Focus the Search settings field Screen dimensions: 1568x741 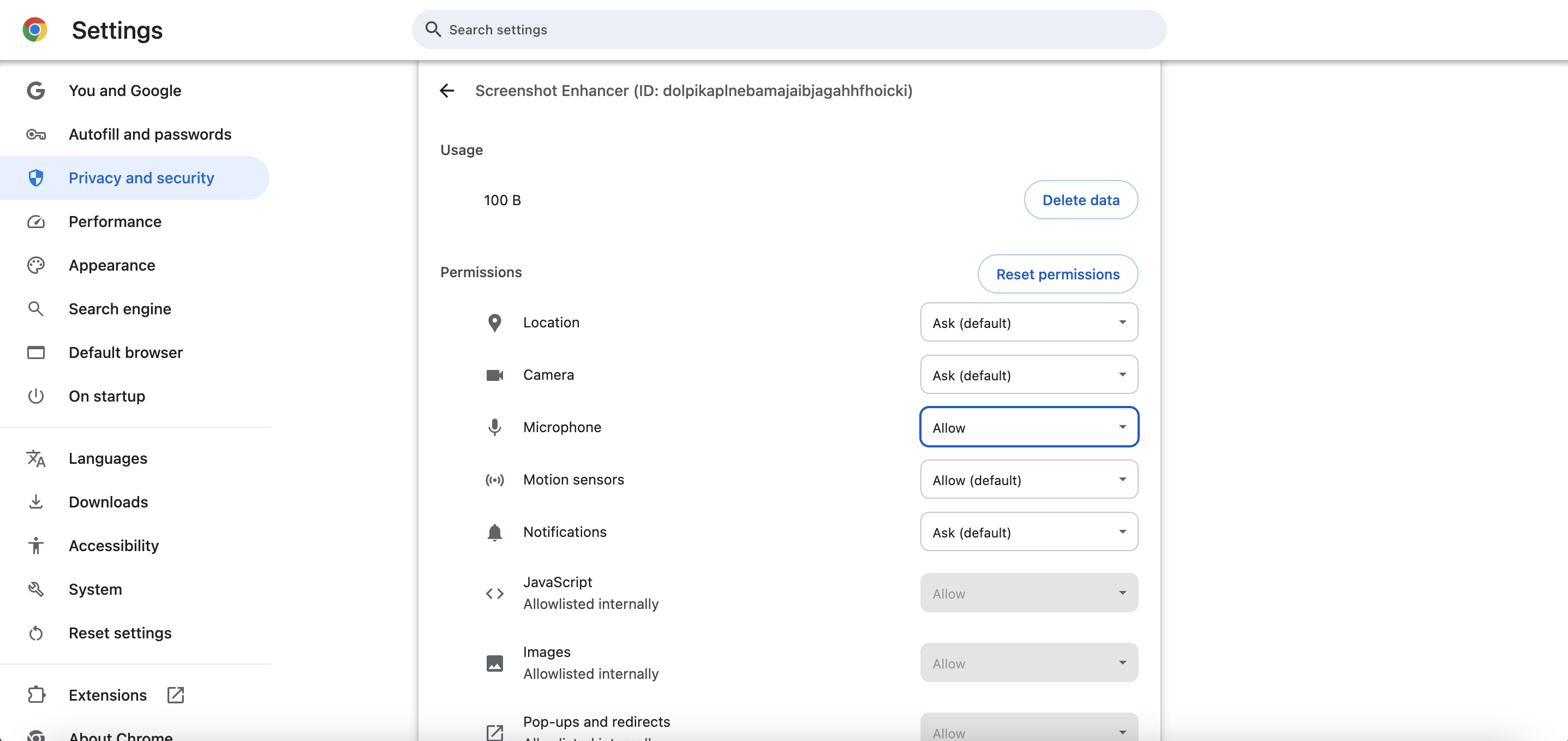click(789, 29)
